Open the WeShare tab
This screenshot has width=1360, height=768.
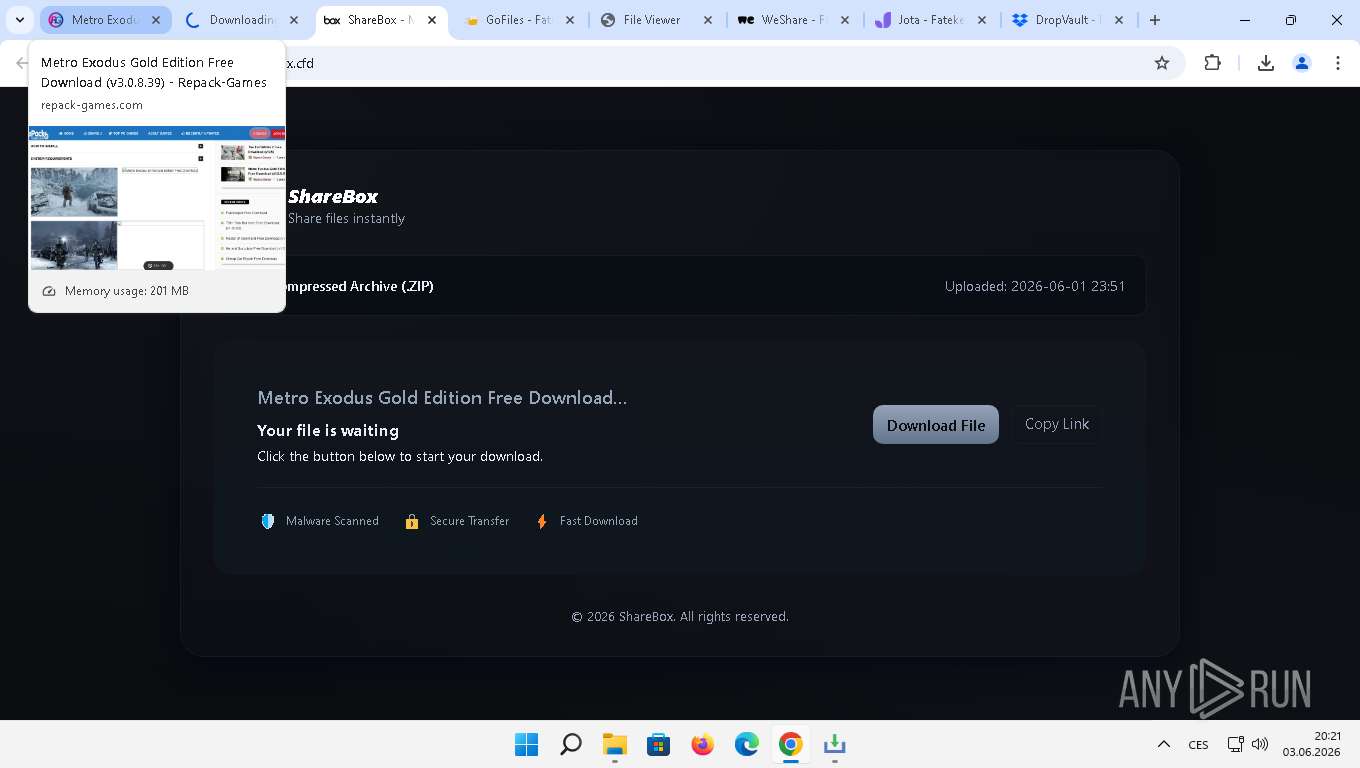(794, 20)
